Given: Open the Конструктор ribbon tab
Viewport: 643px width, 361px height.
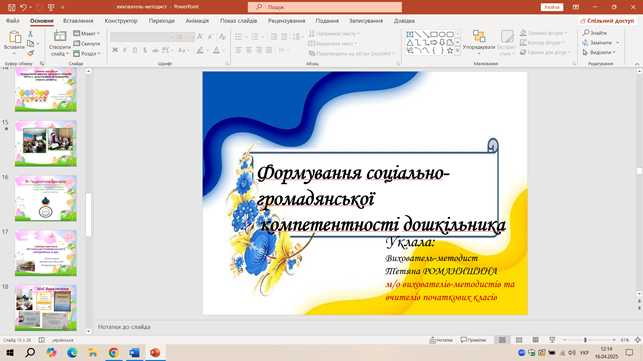Looking at the screenshot, I should [x=121, y=21].
